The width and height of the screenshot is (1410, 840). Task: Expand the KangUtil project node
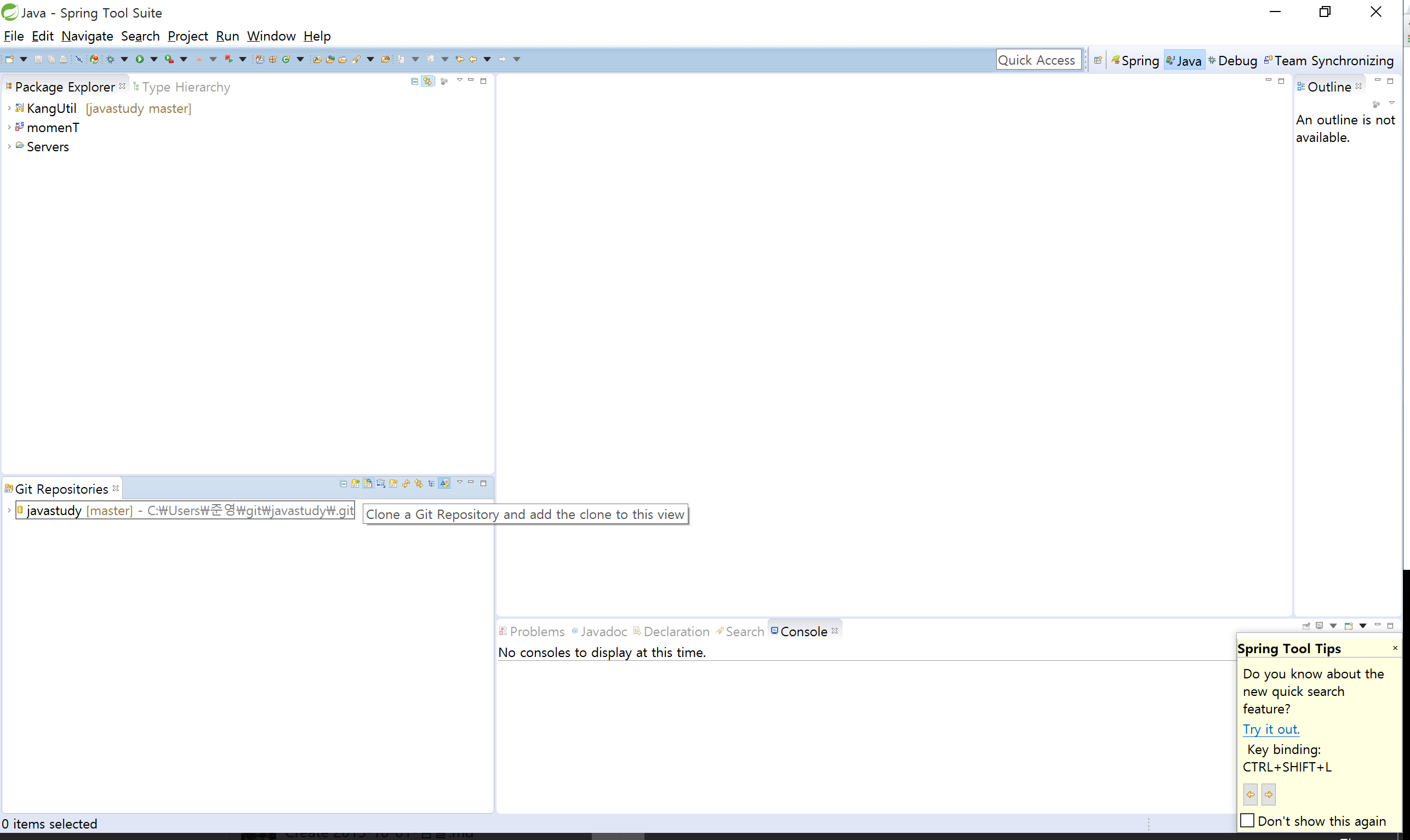tap(9, 107)
